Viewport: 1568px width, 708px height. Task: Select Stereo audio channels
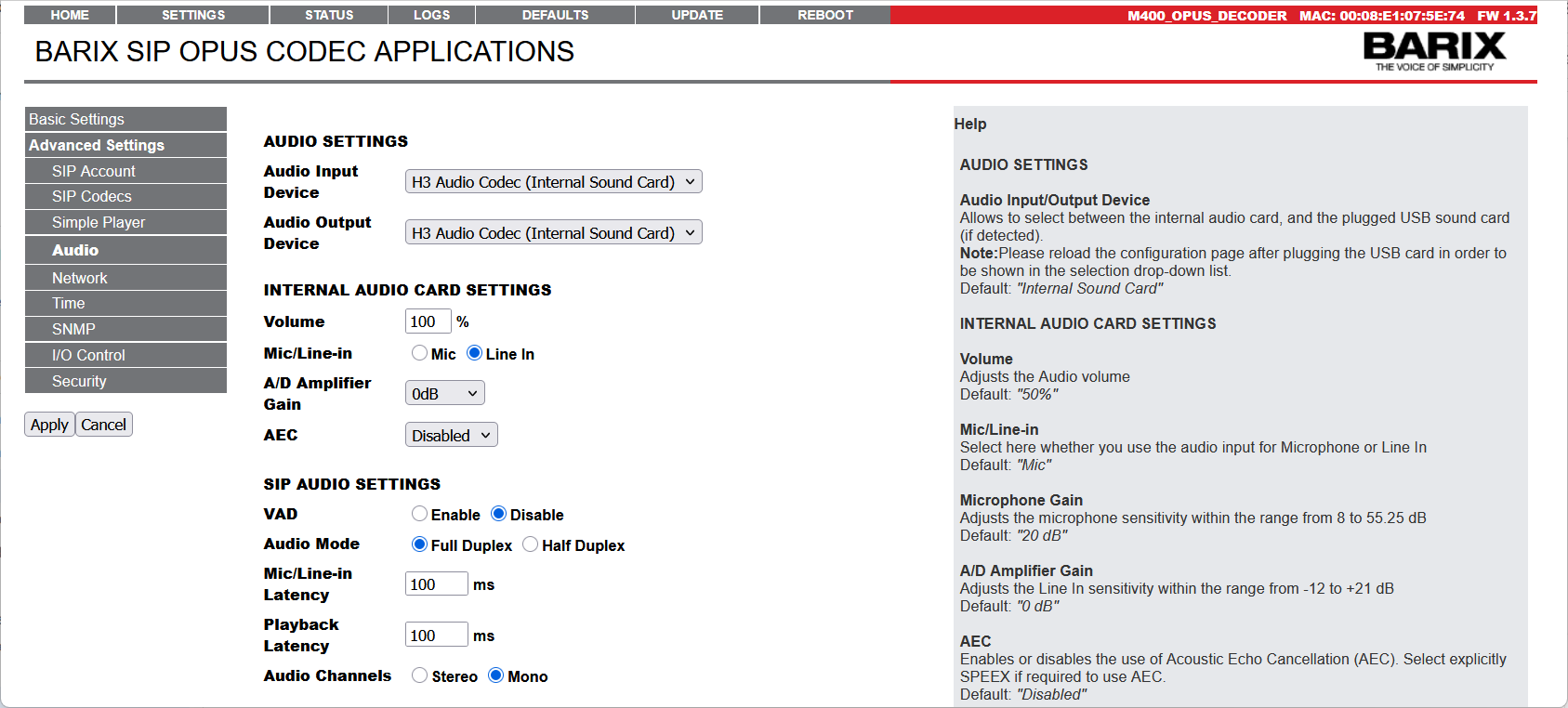point(420,675)
